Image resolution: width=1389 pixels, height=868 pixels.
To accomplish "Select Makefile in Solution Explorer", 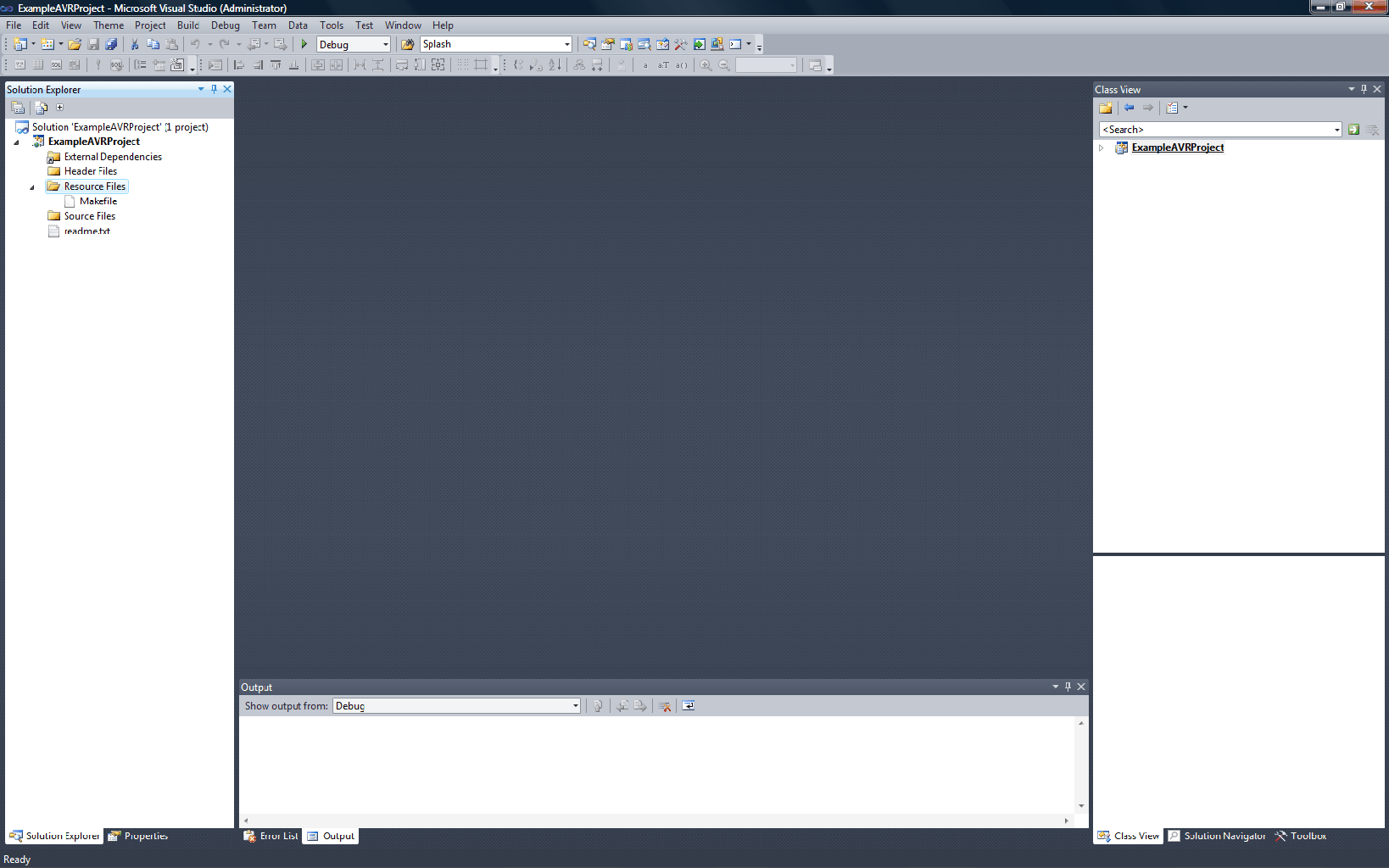I will point(98,201).
